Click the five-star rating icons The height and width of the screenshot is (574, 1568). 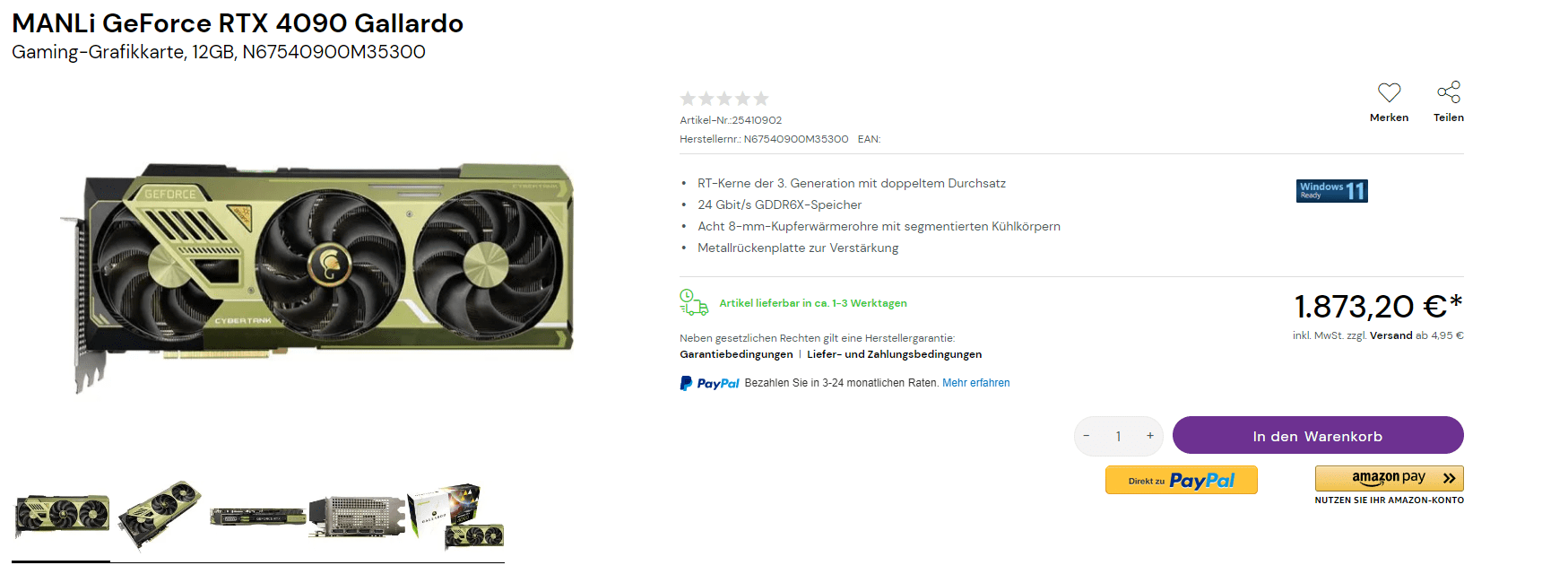tap(724, 99)
